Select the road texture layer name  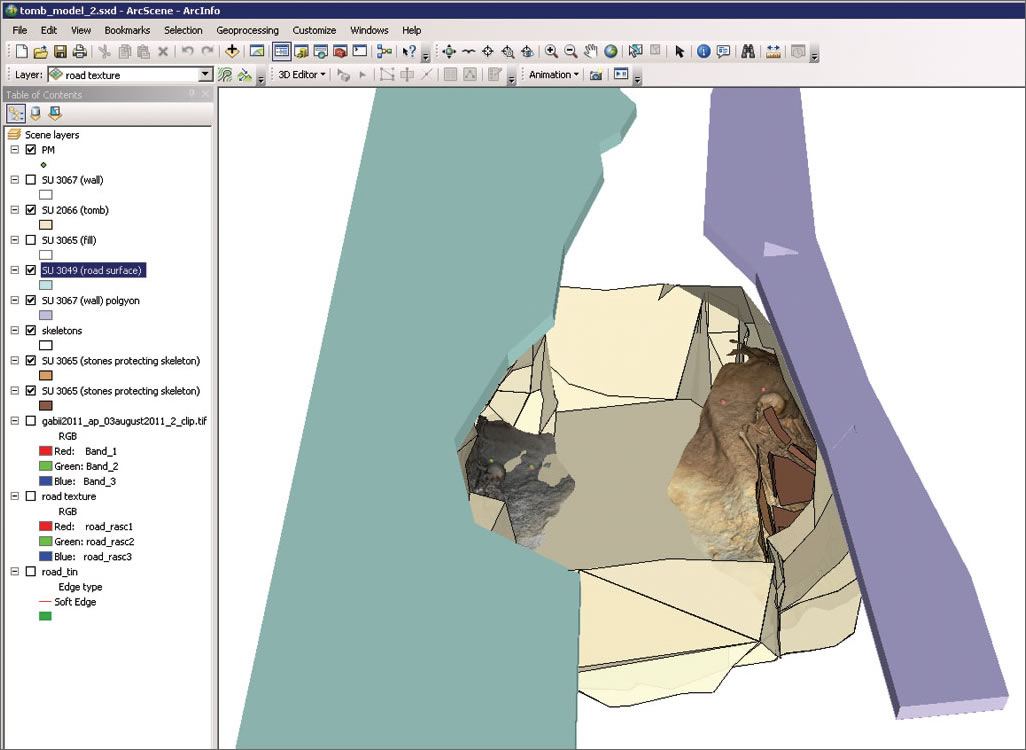[69, 496]
